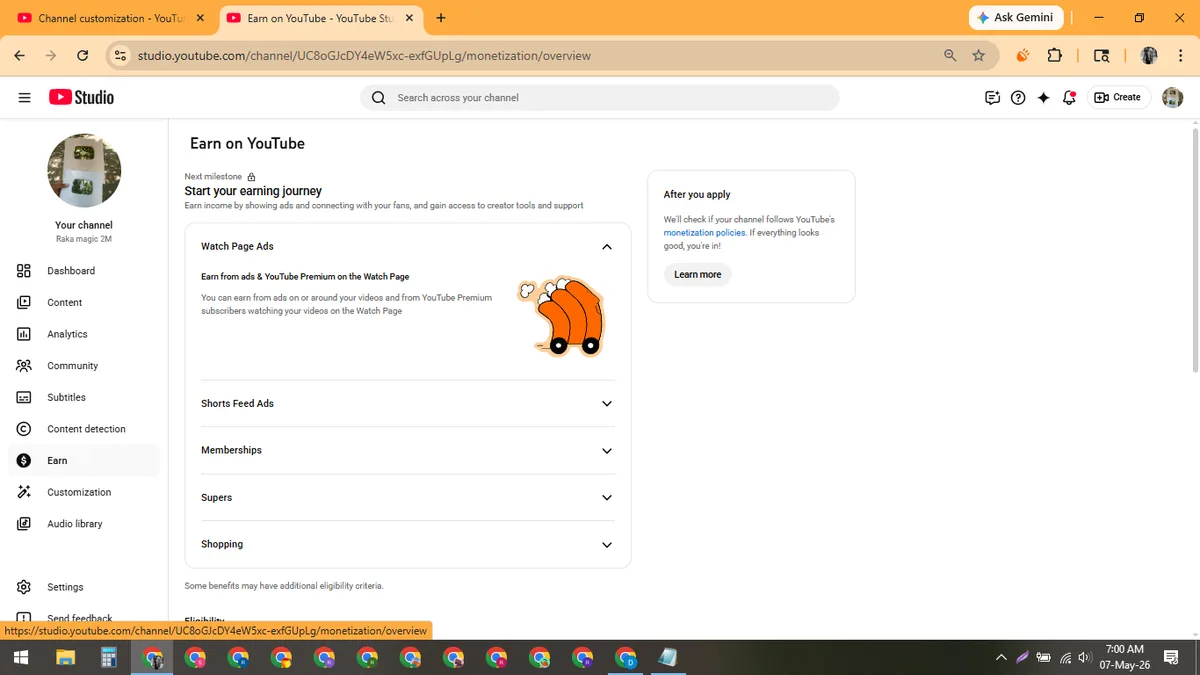Click the search magnifier icon in Studio
1200x675 pixels.
point(378,98)
